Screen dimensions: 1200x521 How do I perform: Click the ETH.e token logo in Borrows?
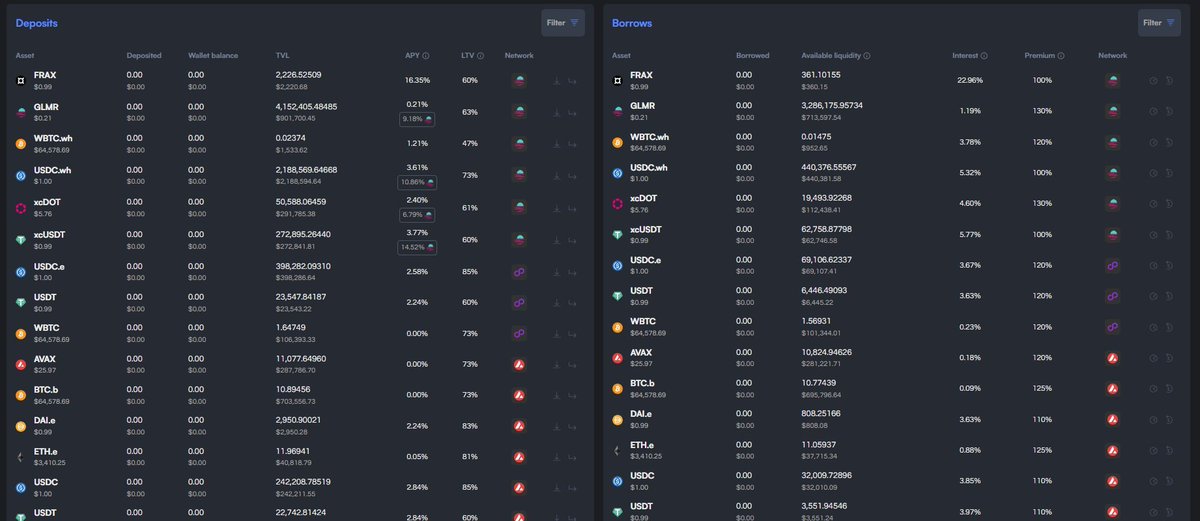click(x=618, y=450)
